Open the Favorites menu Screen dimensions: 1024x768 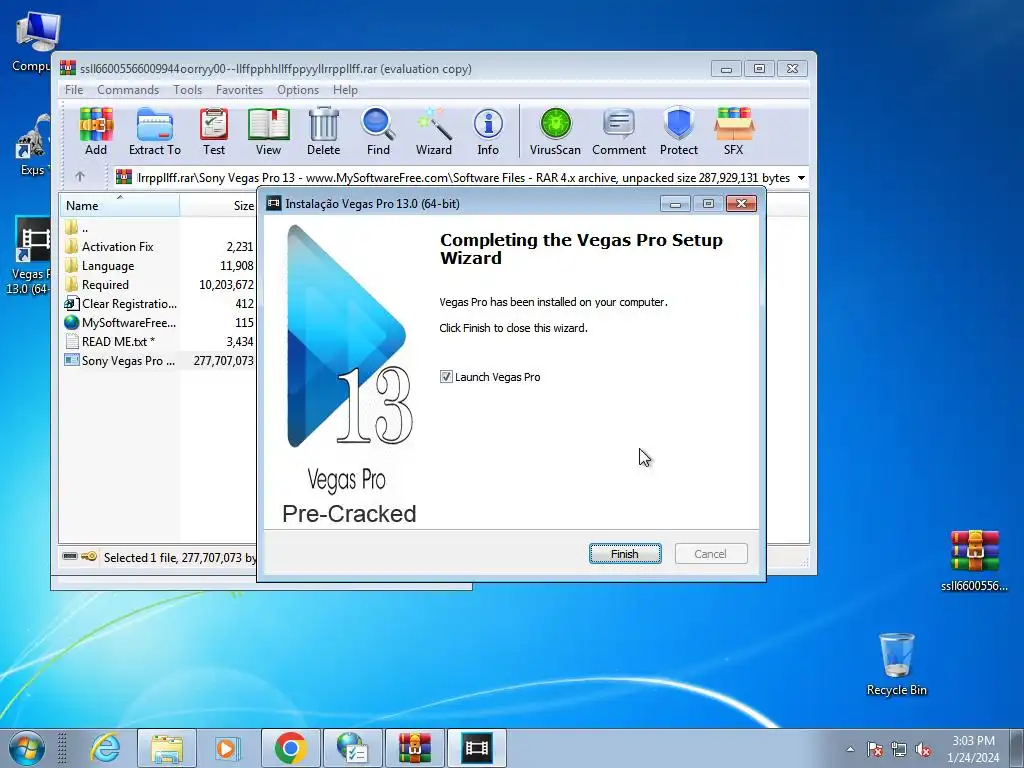pyautogui.click(x=239, y=89)
